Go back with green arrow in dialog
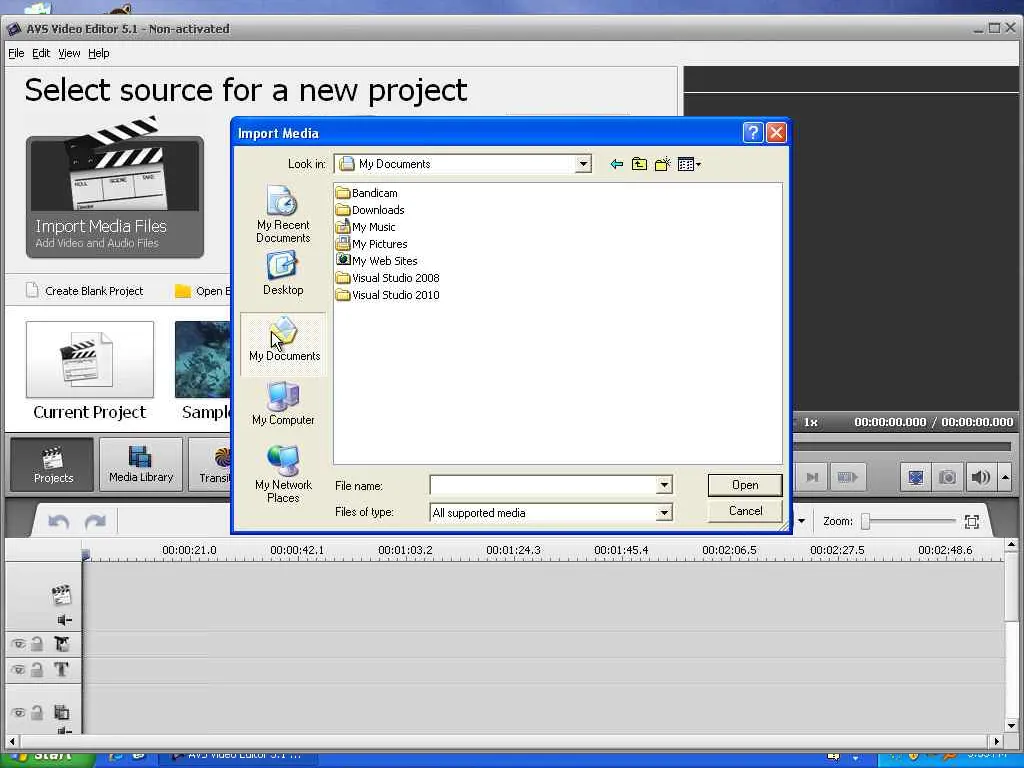The width and height of the screenshot is (1024, 768). click(616, 164)
